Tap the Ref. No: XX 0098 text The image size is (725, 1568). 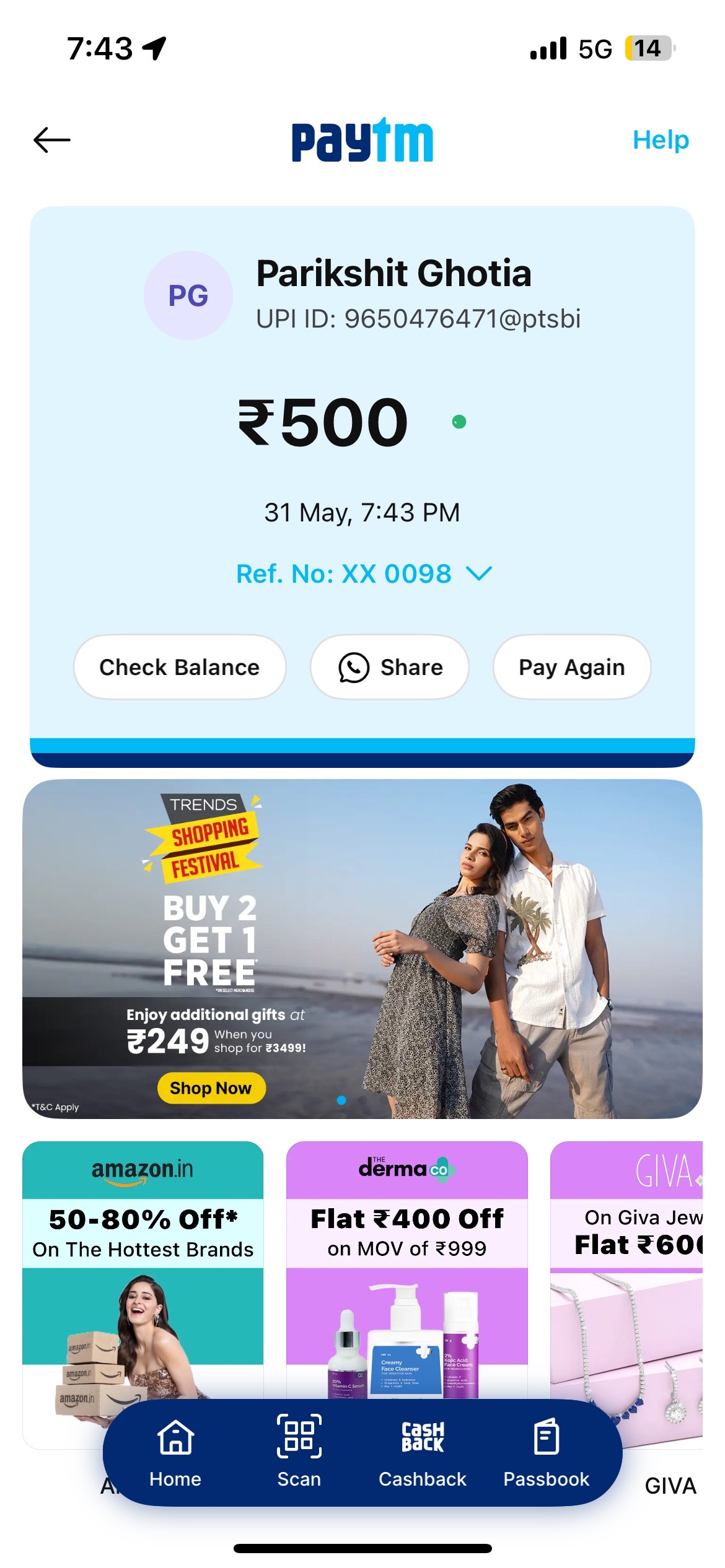[x=344, y=573]
